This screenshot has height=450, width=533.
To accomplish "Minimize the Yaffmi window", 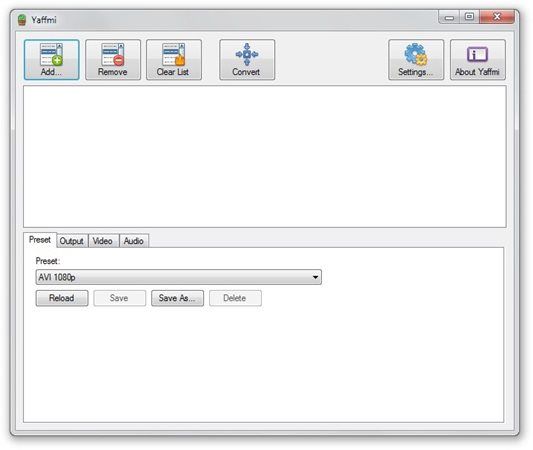I will point(449,17).
